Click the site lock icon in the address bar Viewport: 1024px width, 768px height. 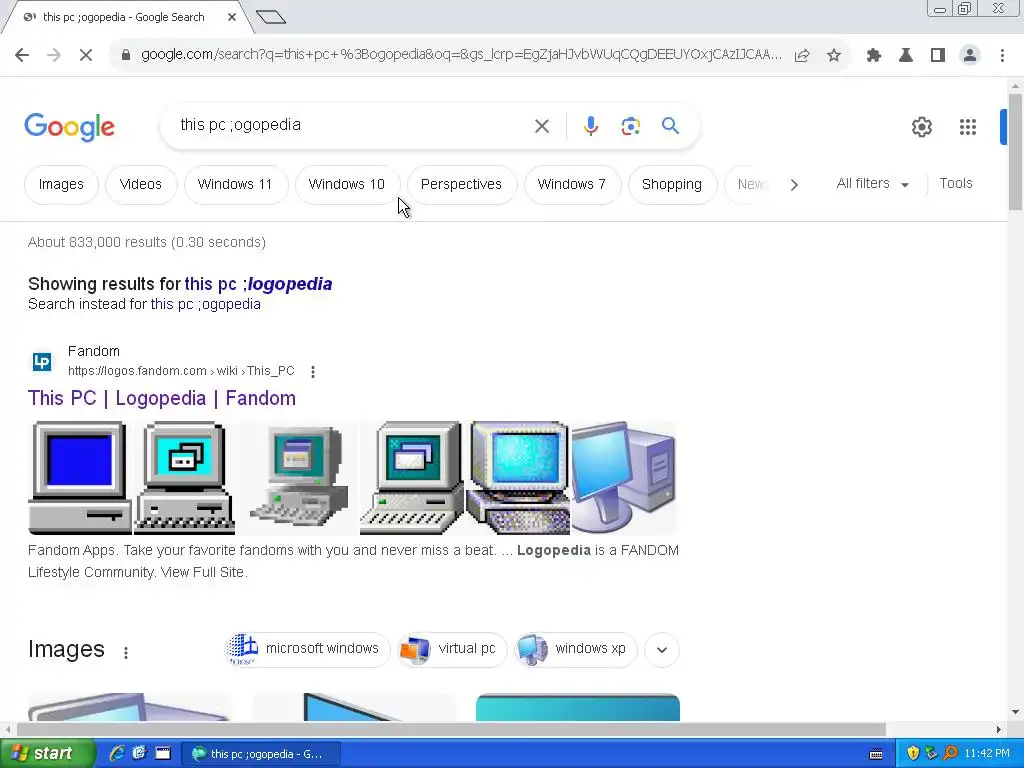pyautogui.click(x=126, y=55)
